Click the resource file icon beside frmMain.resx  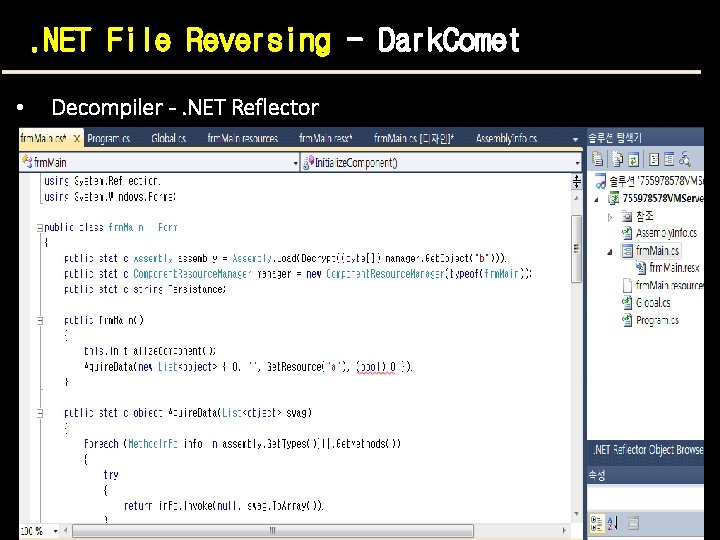641,268
